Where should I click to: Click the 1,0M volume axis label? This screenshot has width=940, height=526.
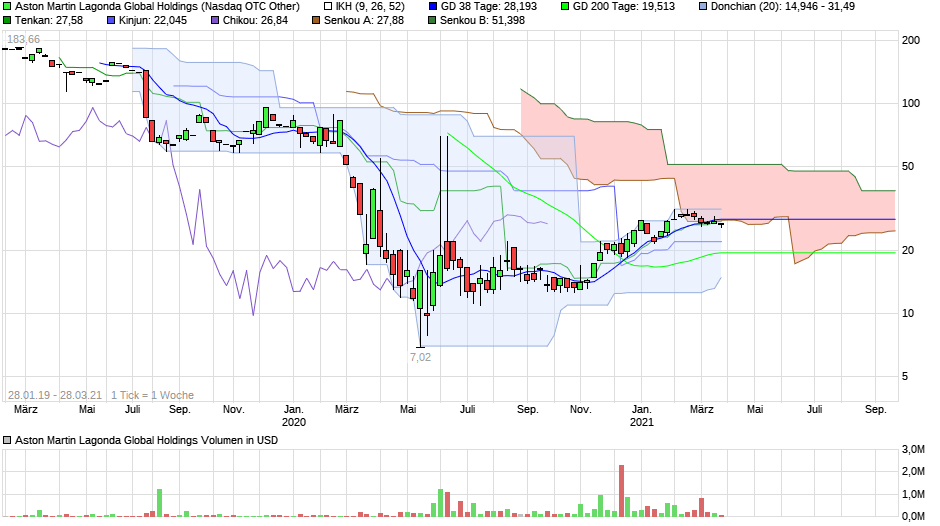pyautogui.click(x=912, y=494)
